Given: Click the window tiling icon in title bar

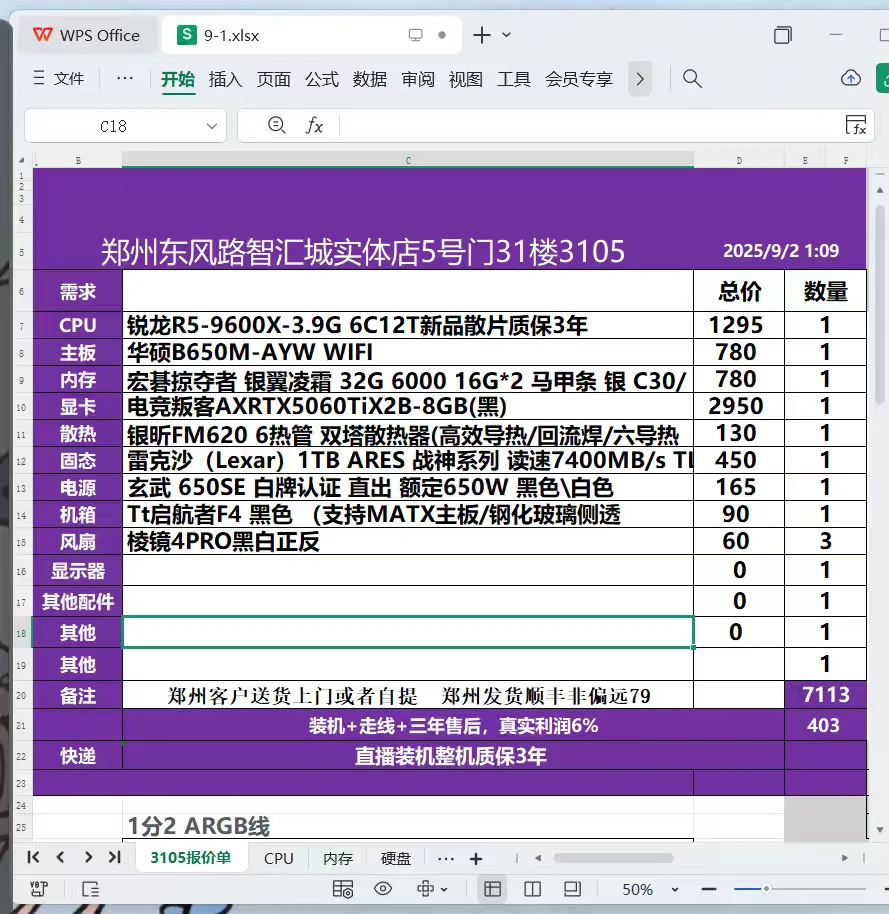Looking at the screenshot, I should tap(782, 35).
